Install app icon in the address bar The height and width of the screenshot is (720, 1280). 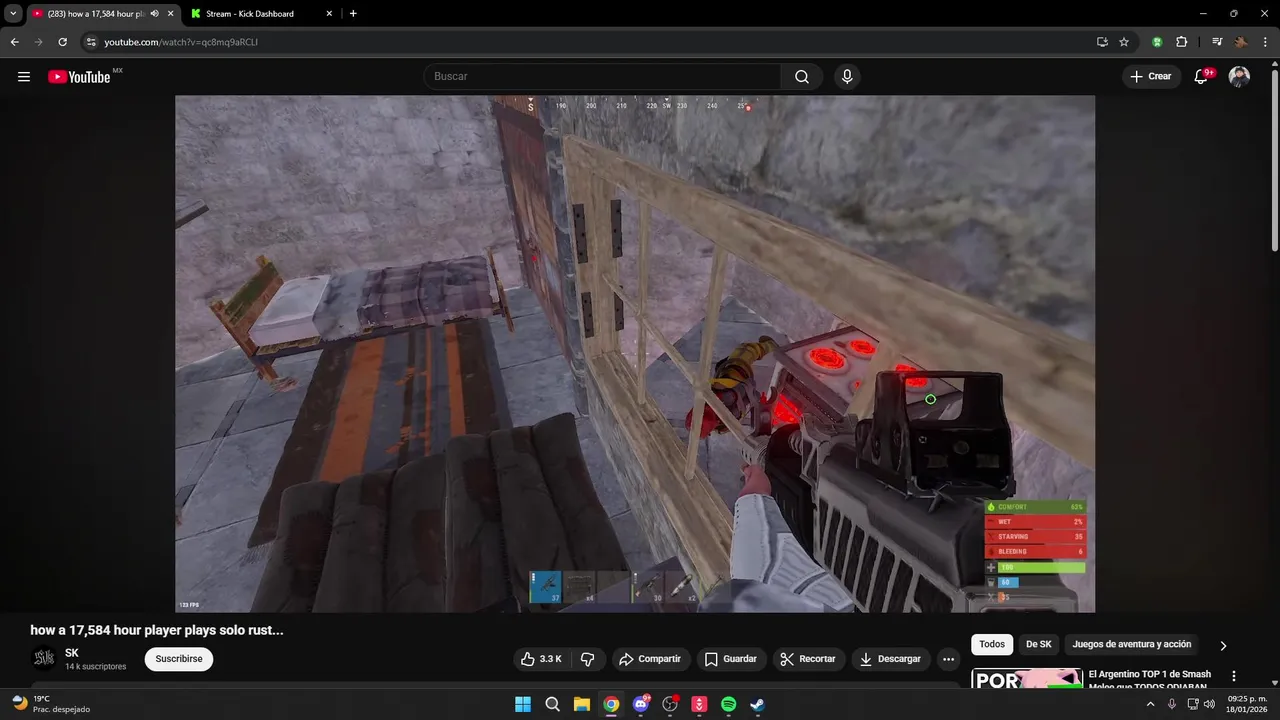(1102, 42)
